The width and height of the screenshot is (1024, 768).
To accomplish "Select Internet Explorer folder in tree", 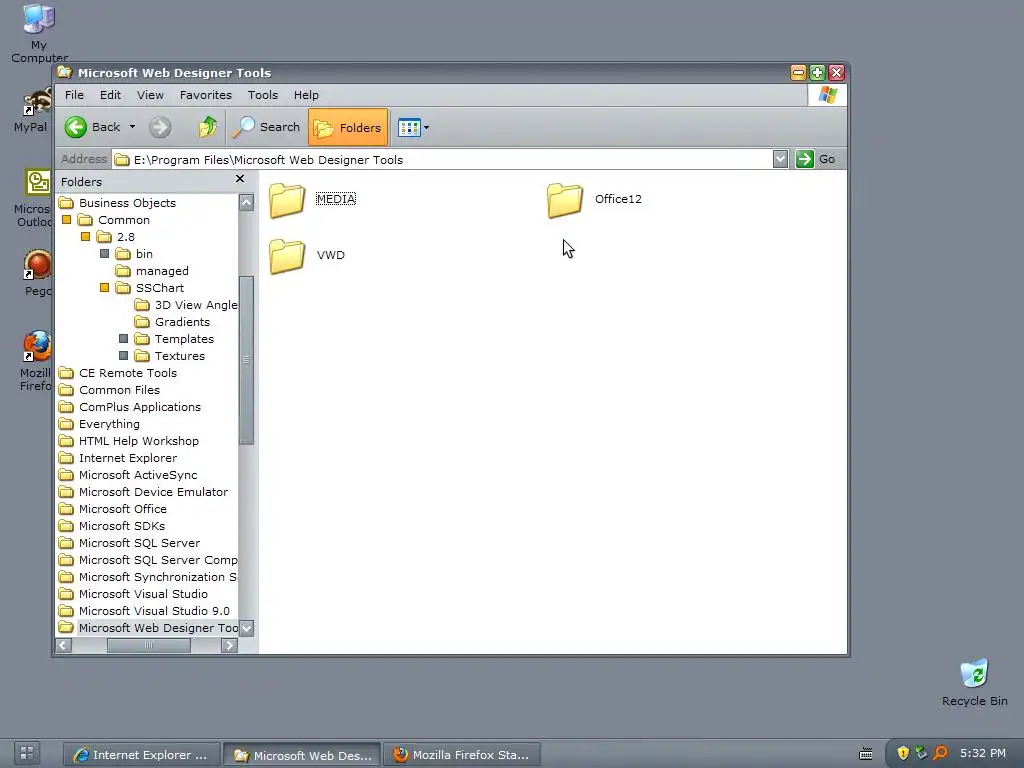I will (x=118, y=458).
